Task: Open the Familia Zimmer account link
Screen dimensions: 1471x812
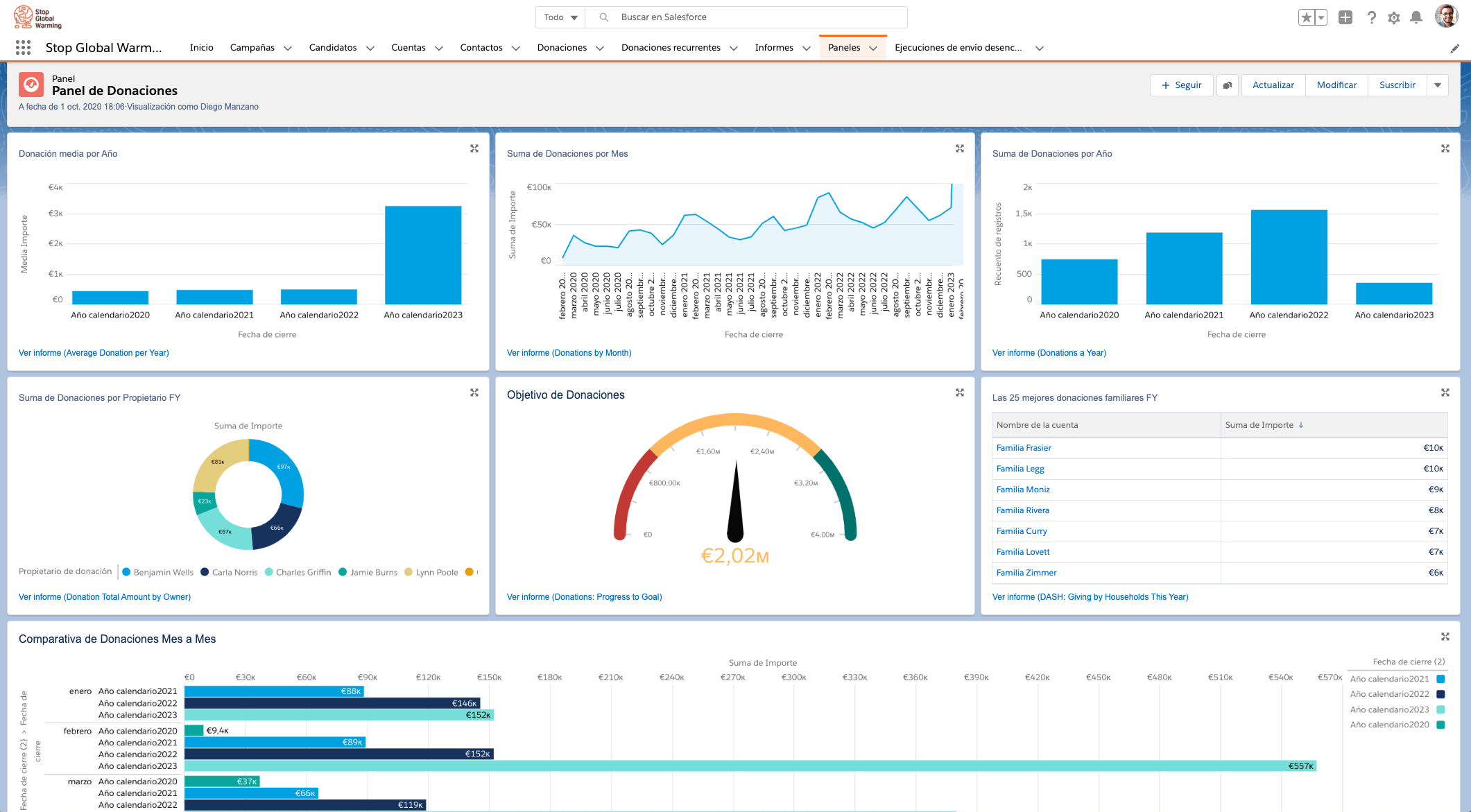Action: [1026, 573]
